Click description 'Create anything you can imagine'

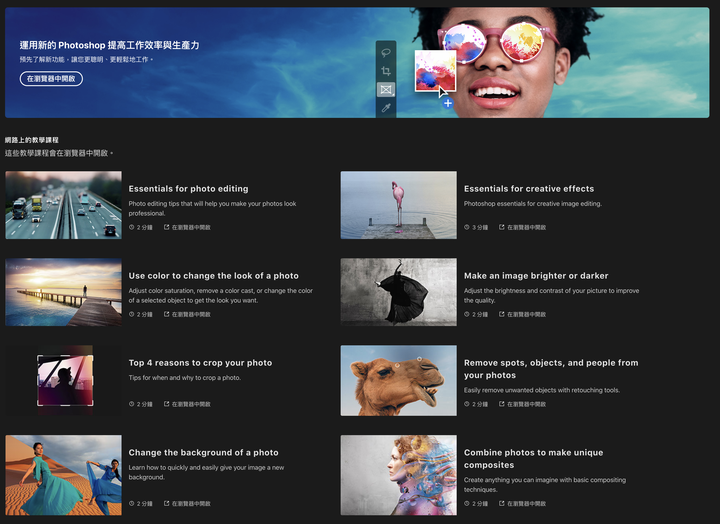pos(545,485)
